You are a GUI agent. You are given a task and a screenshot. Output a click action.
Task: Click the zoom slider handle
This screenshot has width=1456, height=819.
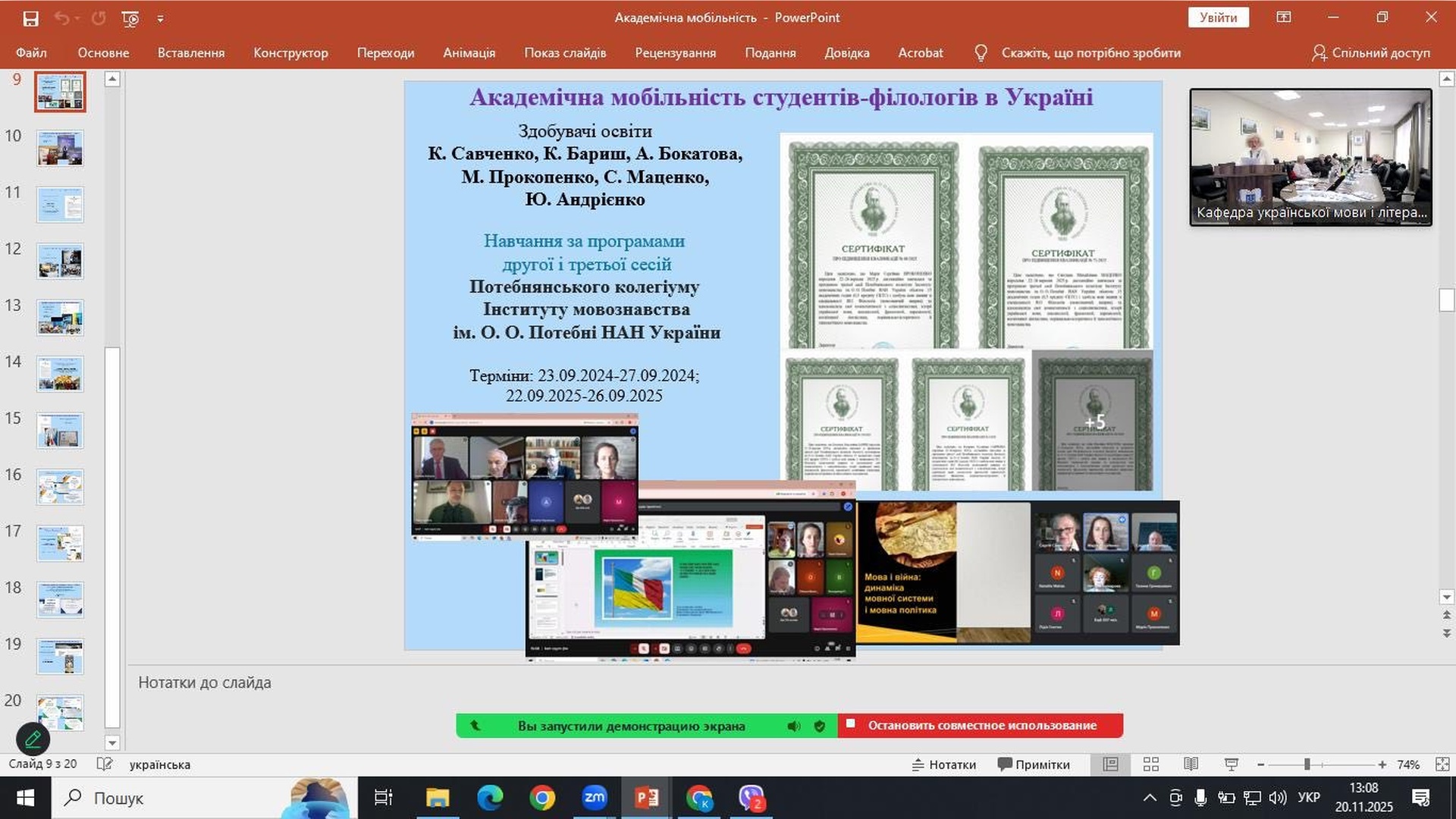1307,764
